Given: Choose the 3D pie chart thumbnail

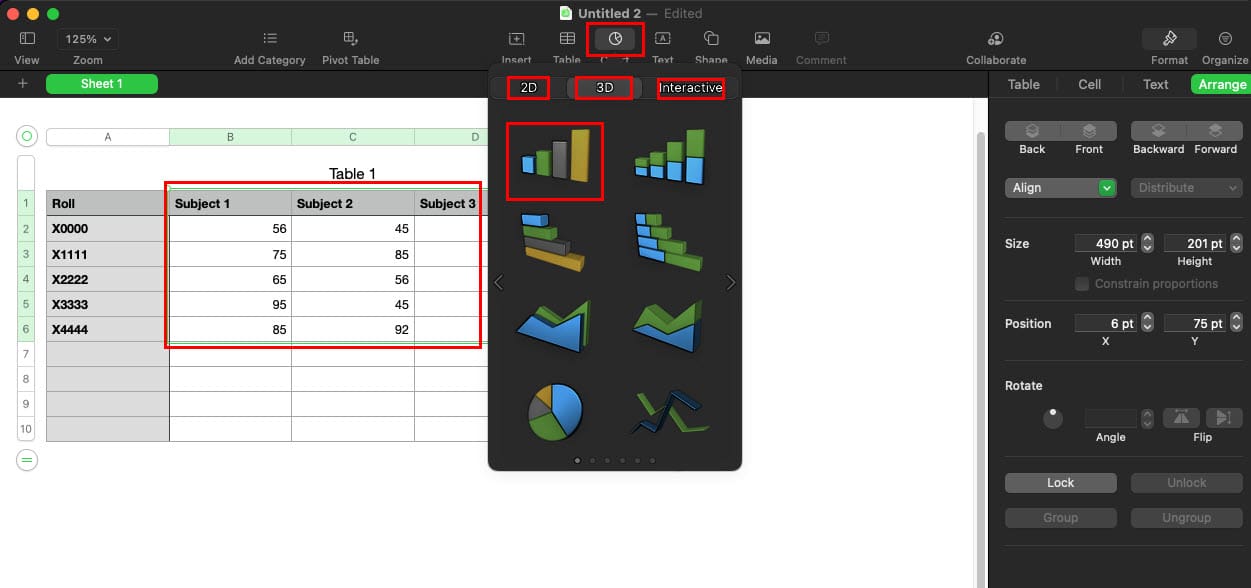Looking at the screenshot, I should coord(555,410).
